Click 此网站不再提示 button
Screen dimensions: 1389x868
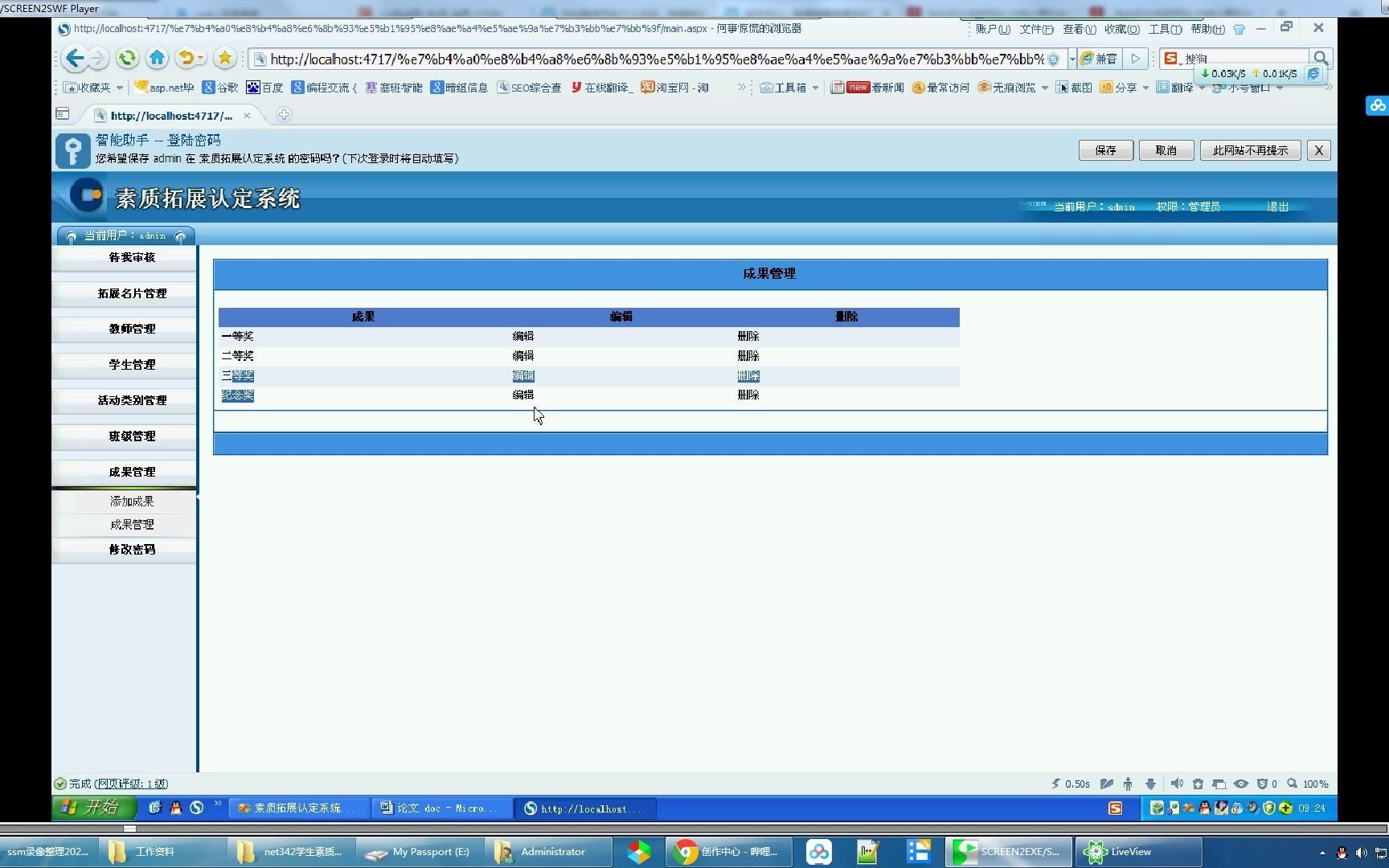tap(1250, 150)
